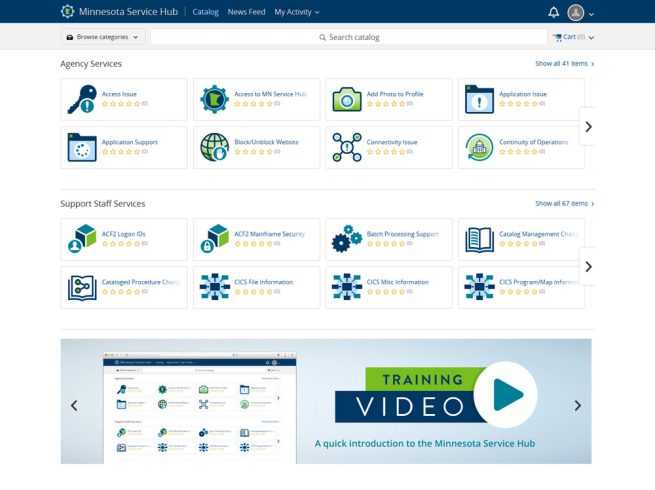Viewport: 655px width, 490px height.
Task: Click the ACF2 Mainframe Security lock cube icon
Action: pyautogui.click(x=214, y=239)
